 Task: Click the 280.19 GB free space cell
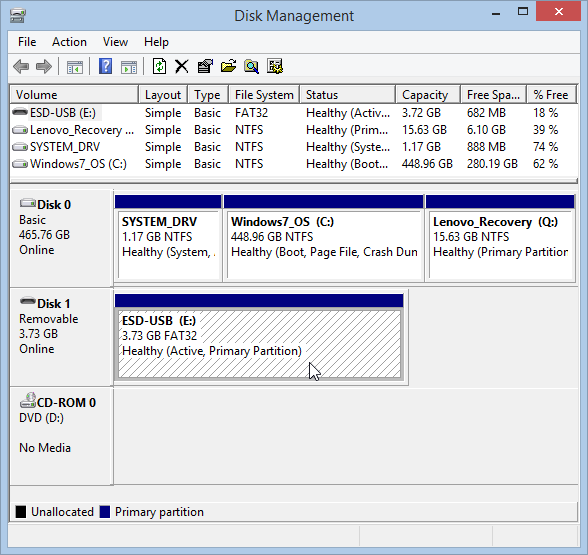point(492,164)
